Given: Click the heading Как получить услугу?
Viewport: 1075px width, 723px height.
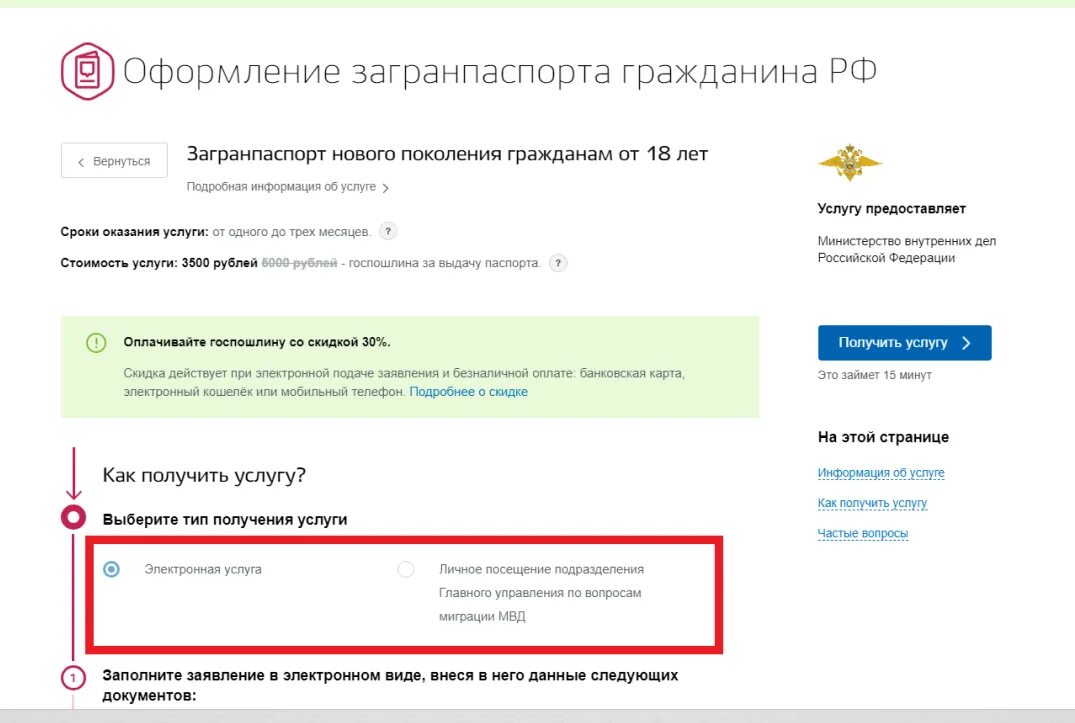Looking at the screenshot, I should (204, 475).
